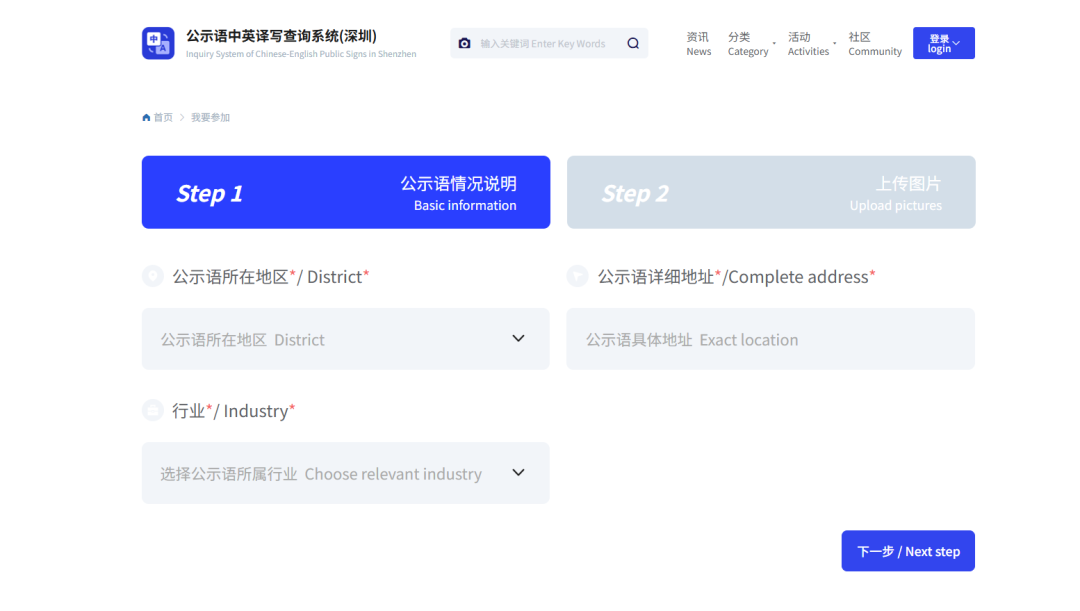Expand the Category menu
1080x611 pixels.
748,44
